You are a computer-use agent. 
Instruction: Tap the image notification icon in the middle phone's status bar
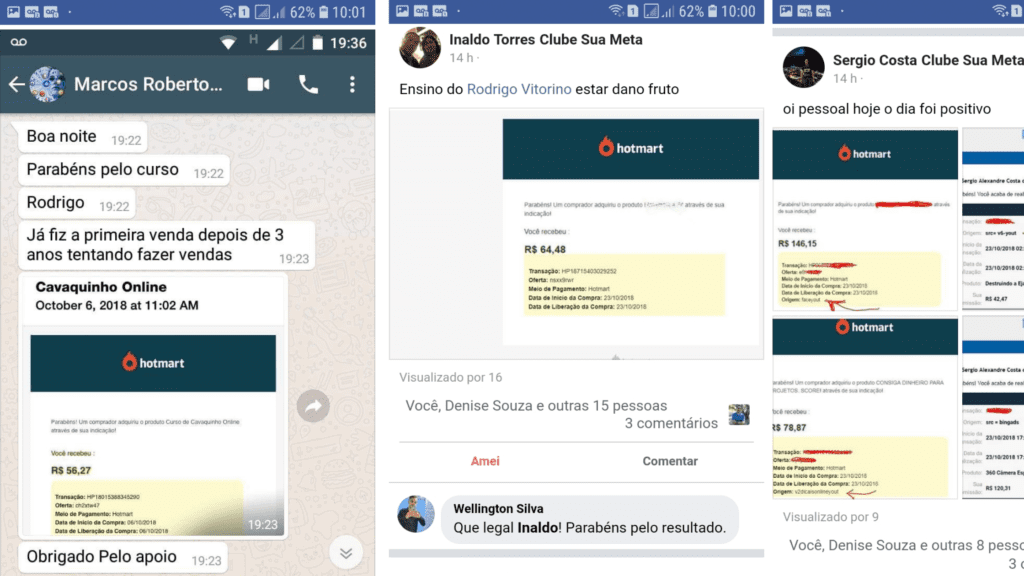tap(402, 11)
